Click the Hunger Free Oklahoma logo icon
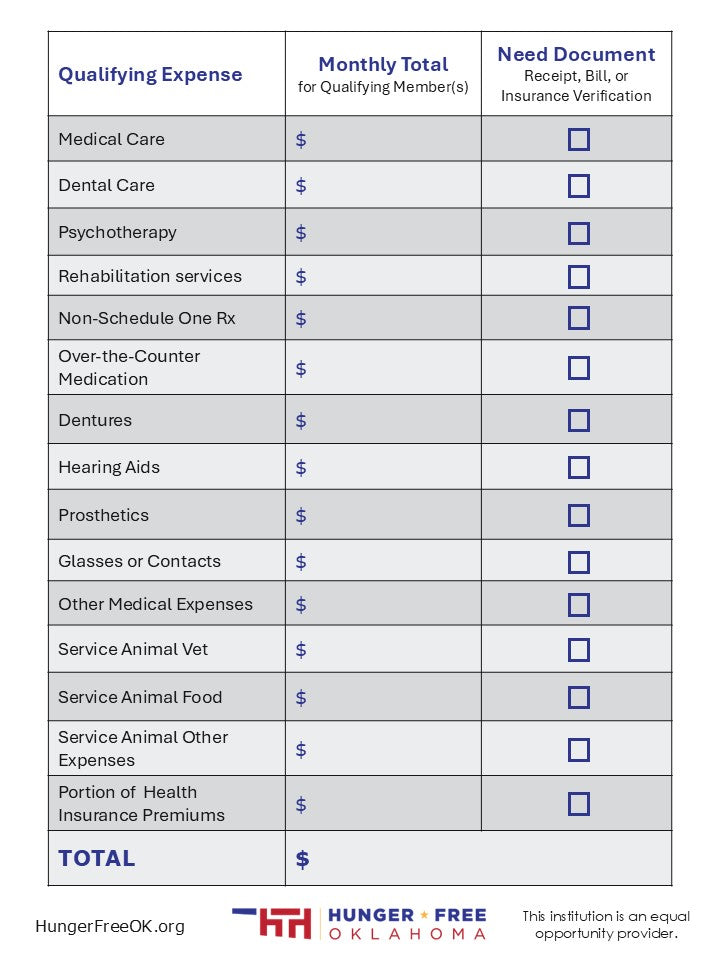 271,923
